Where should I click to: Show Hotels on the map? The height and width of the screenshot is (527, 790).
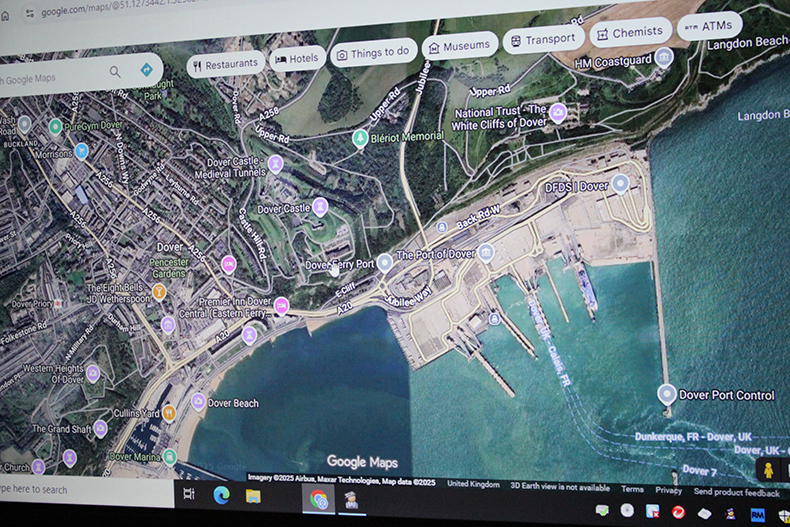297,59
